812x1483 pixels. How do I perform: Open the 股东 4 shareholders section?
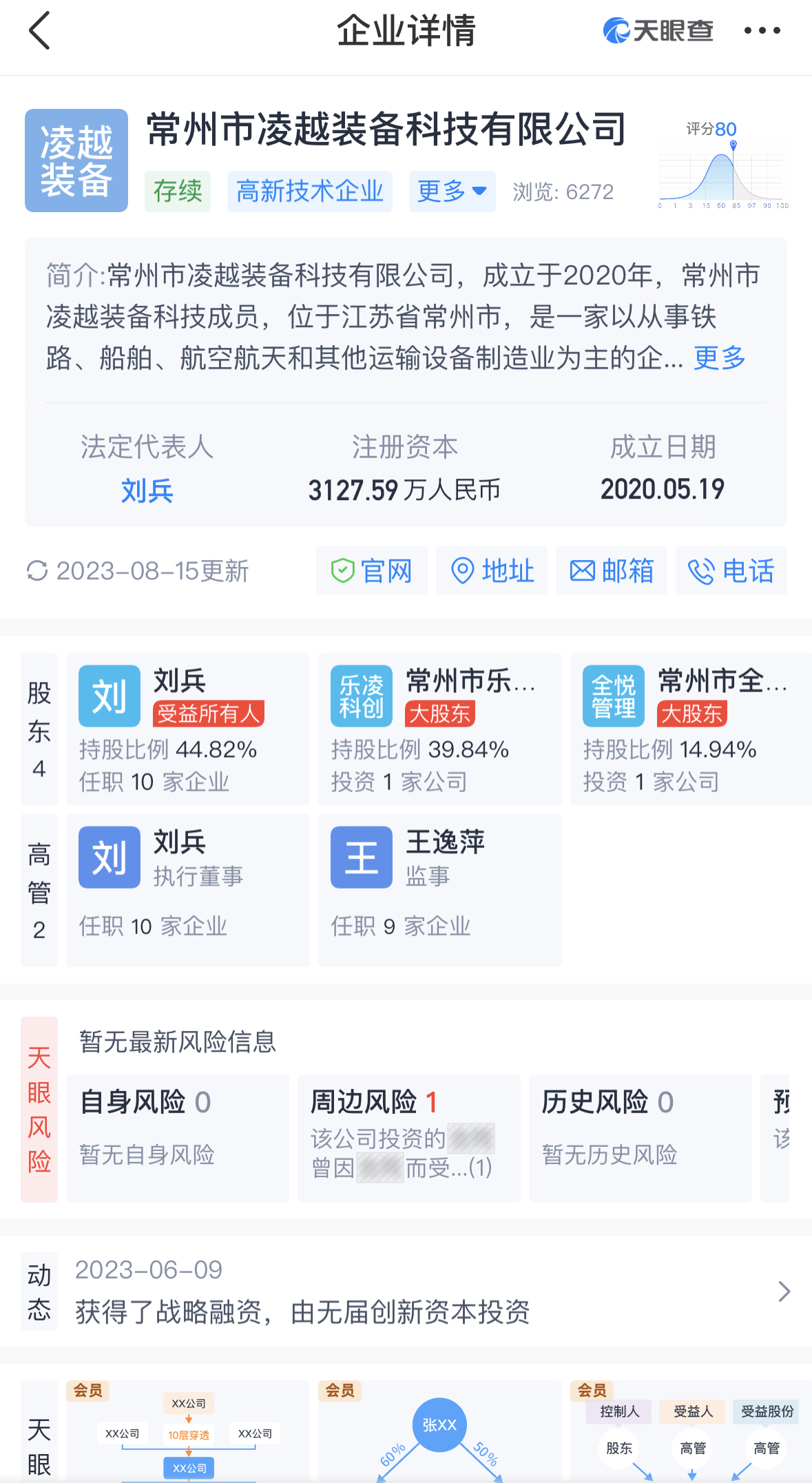[39, 729]
